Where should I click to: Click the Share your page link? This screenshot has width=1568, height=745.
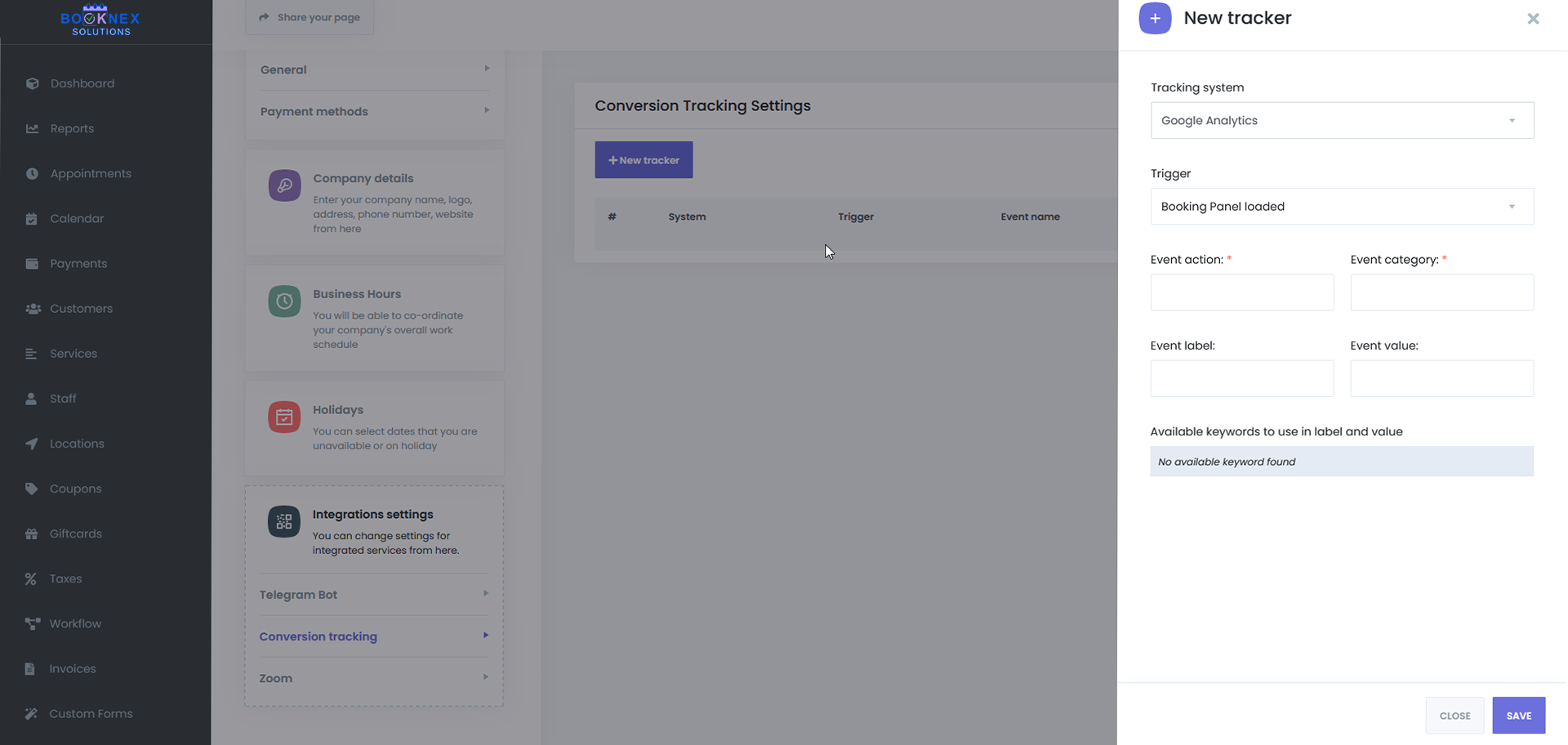coord(309,16)
